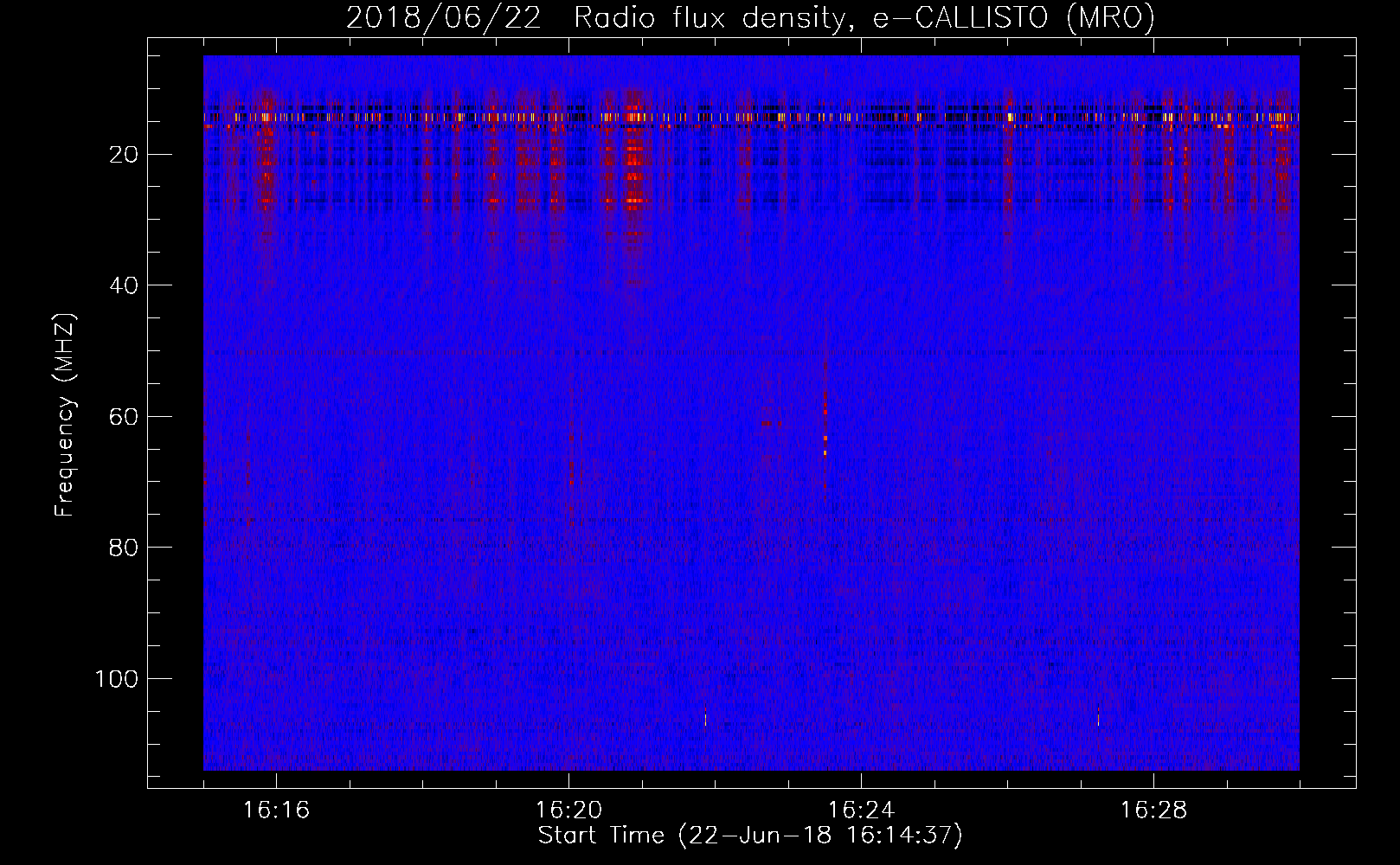The image size is (1400, 865).
Task: Click the 100 MHz frequency label
Action: (118, 679)
